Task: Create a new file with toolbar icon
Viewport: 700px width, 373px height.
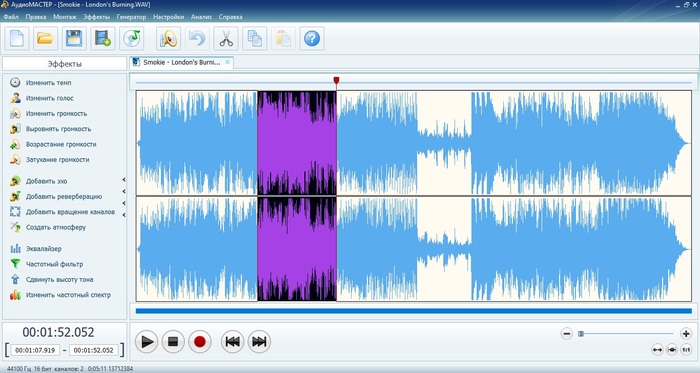Action: click(x=17, y=38)
